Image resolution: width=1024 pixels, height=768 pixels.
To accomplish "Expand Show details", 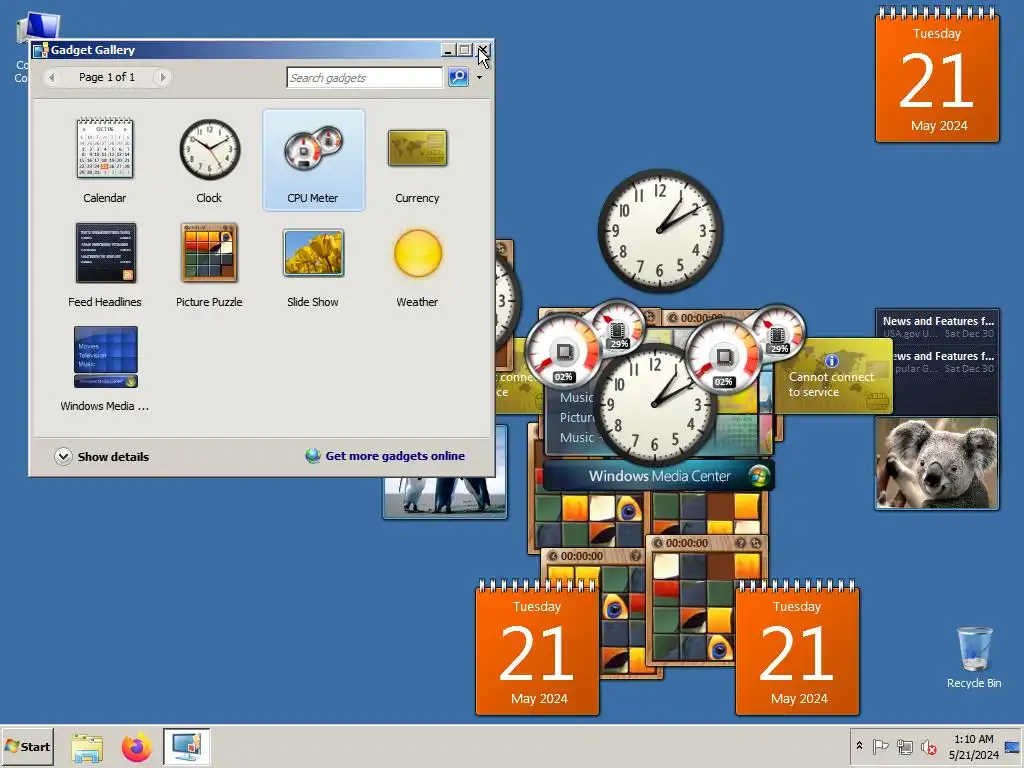I will point(102,456).
